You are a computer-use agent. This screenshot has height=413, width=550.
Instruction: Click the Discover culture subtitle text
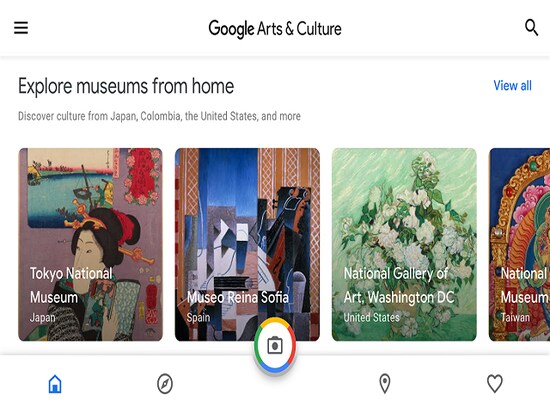[159, 116]
